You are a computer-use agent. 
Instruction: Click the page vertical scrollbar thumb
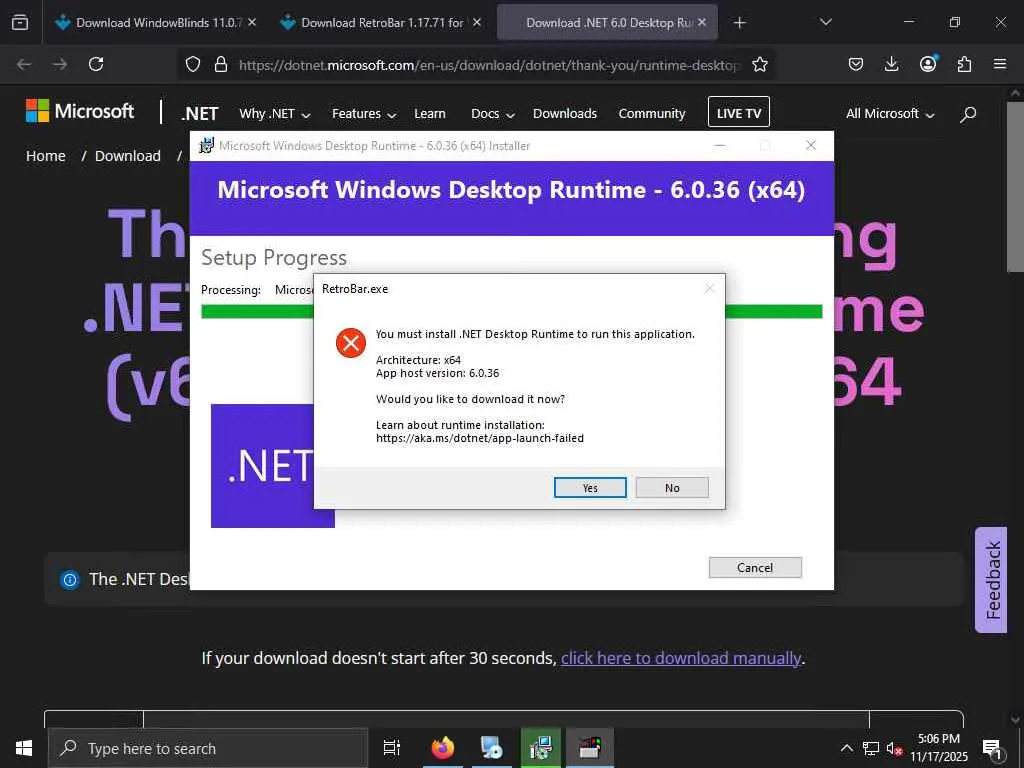click(1016, 186)
